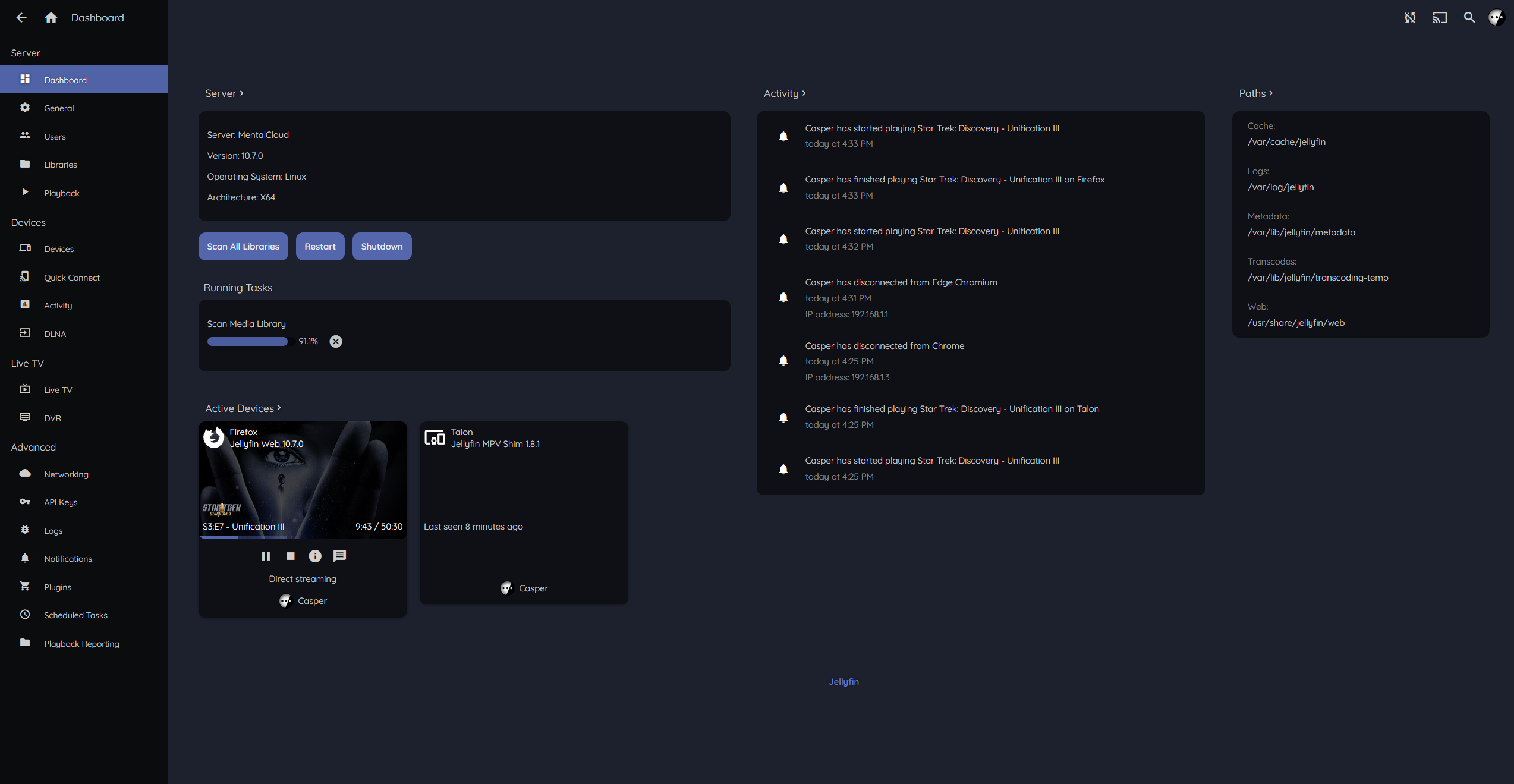Viewport: 1514px width, 784px height.
Task: Cancel the Scan Media Library task
Action: [x=336, y=341]
